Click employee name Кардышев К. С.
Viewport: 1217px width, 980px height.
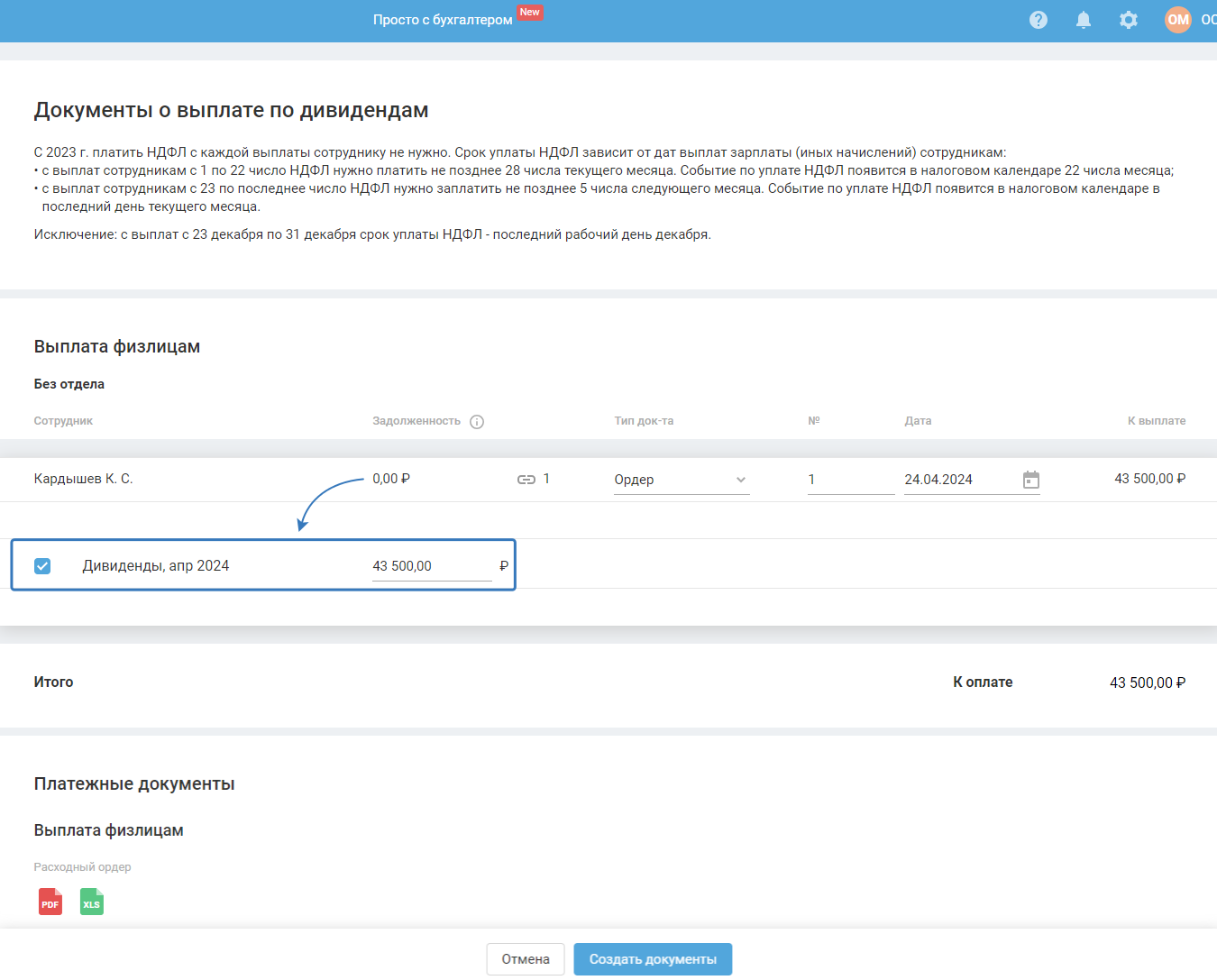tap(84, 479)
